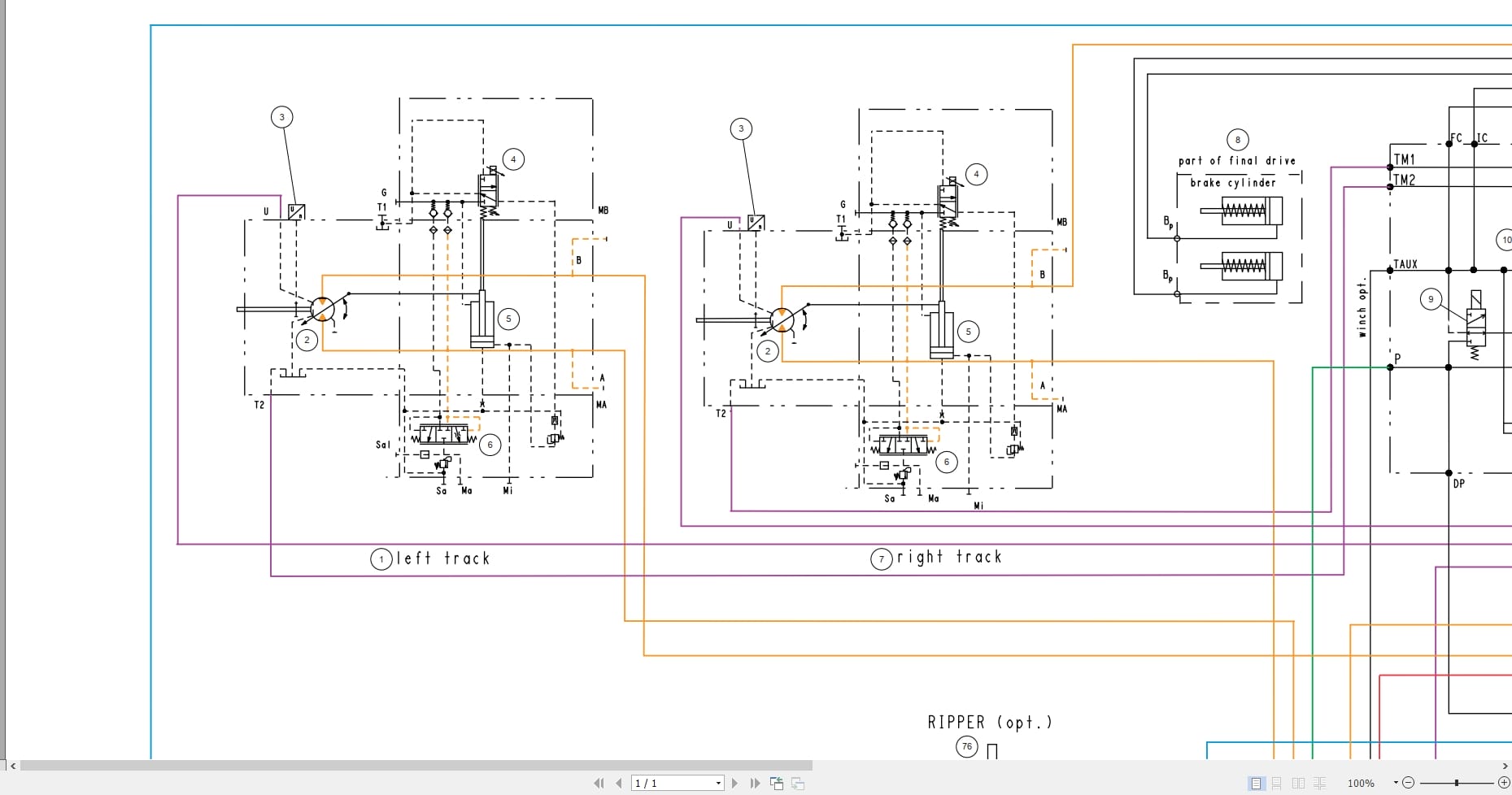Enable two-page scrolling layout

coord(1320,783)
